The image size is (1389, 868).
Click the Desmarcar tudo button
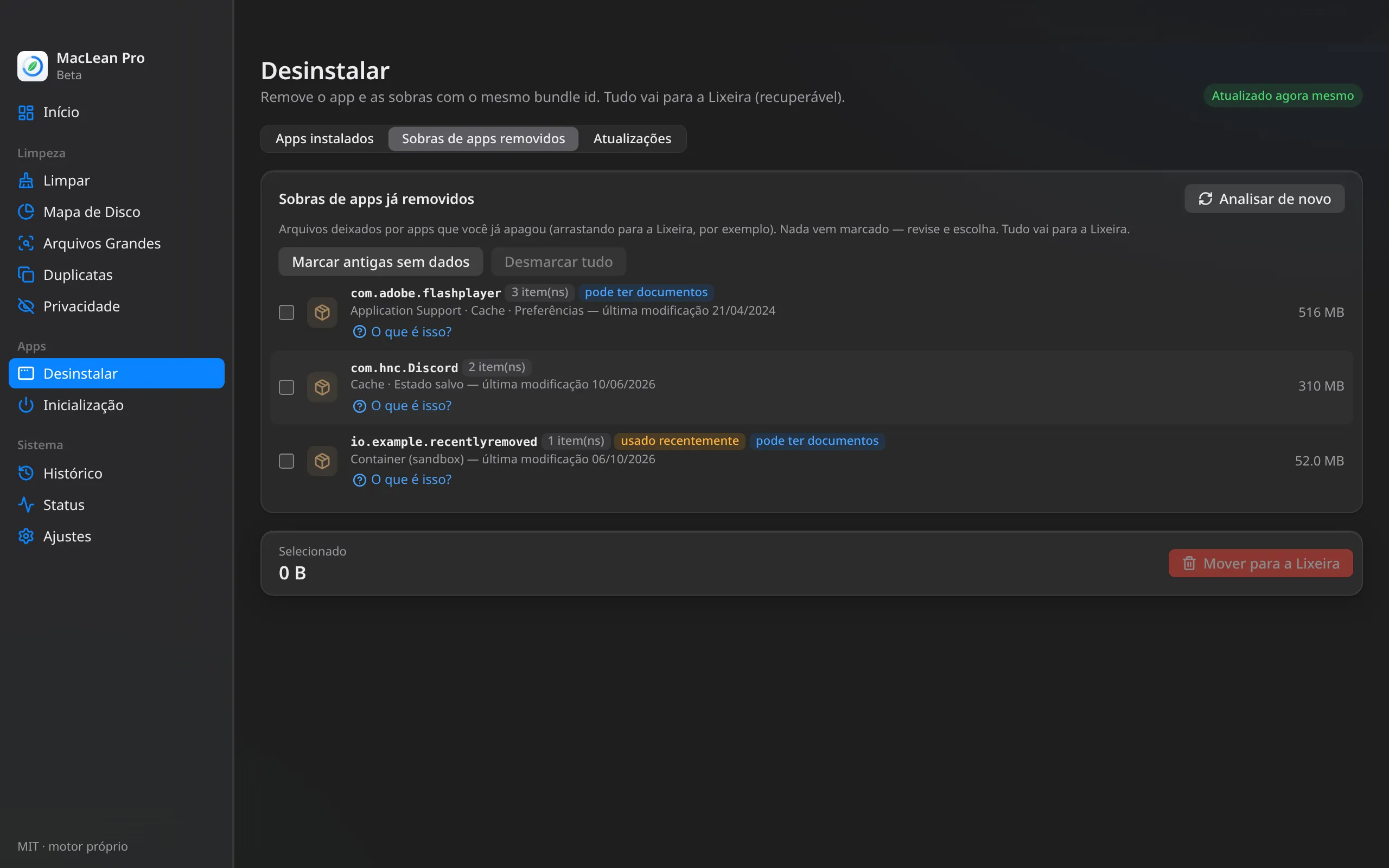[558, 262]
